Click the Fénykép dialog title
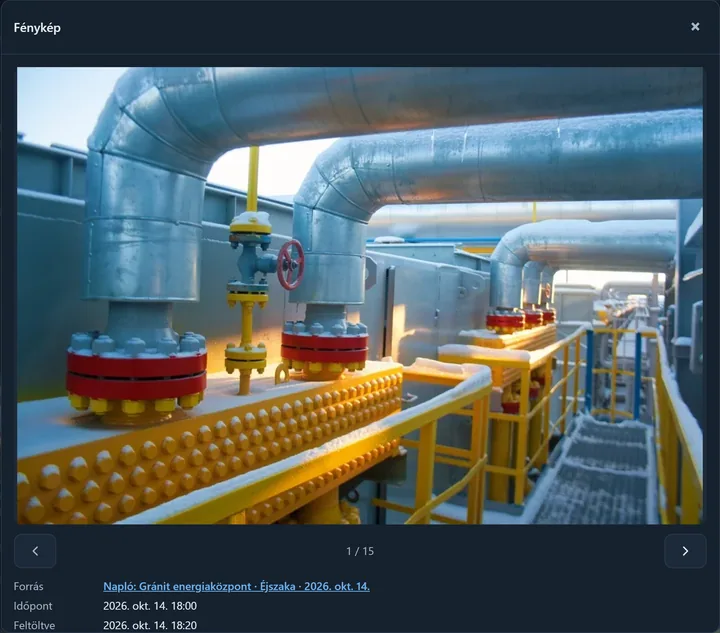 [37, 28]
